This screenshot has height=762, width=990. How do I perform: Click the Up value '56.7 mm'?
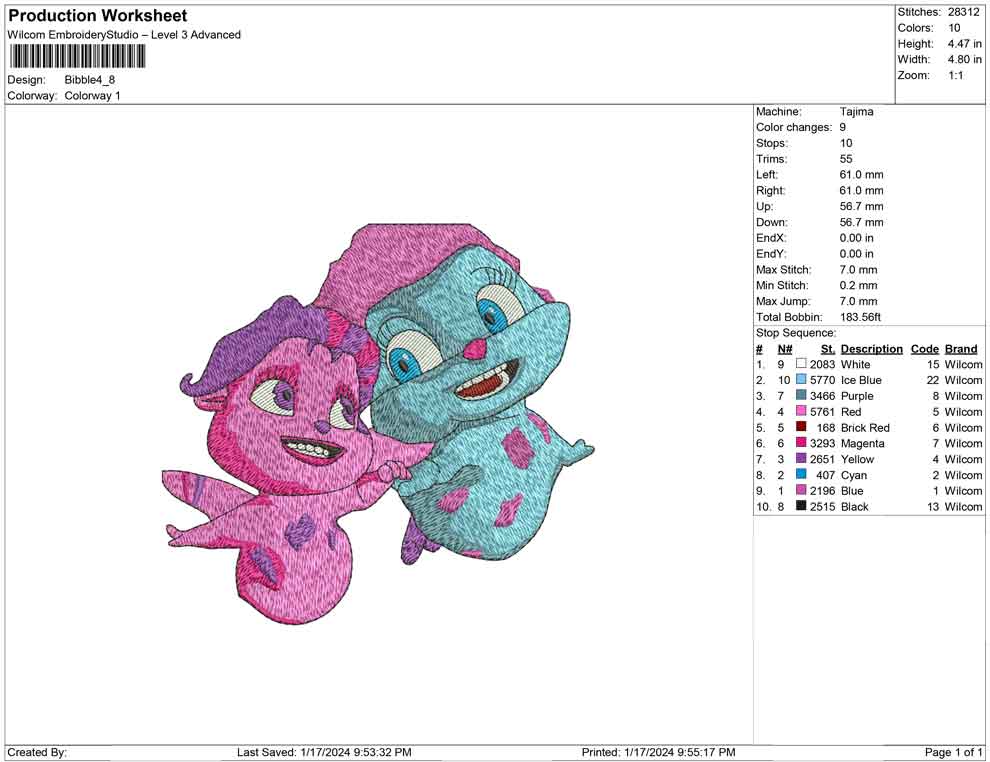coord(861,206)
